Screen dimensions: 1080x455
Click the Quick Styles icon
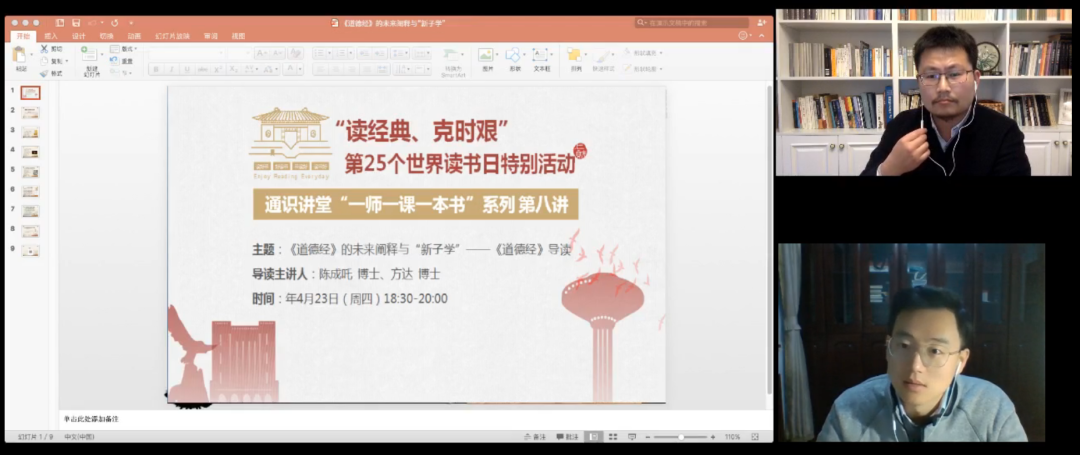[x=602, y=55]
